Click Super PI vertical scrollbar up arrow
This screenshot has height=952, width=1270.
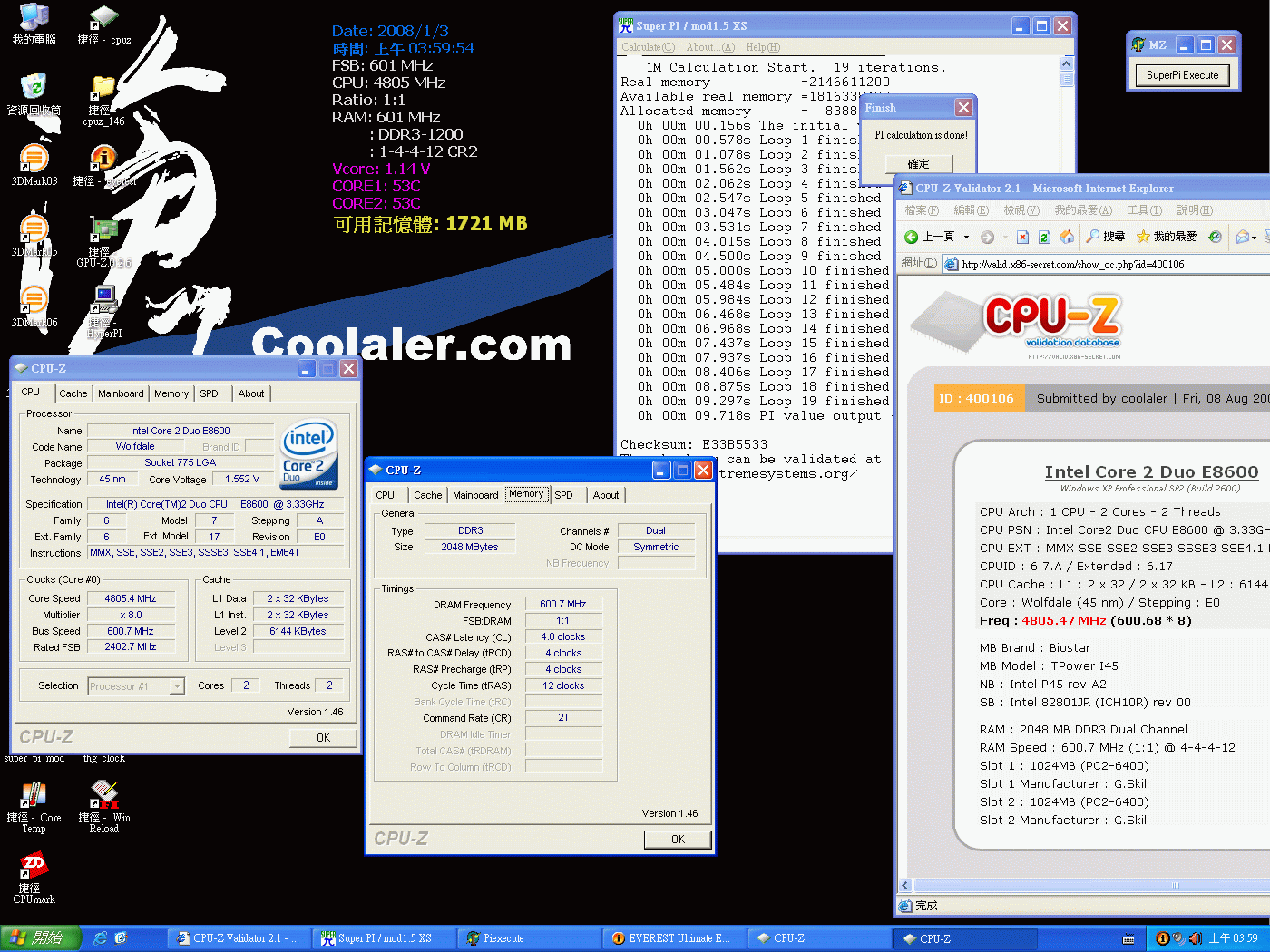click(1066, 64)
